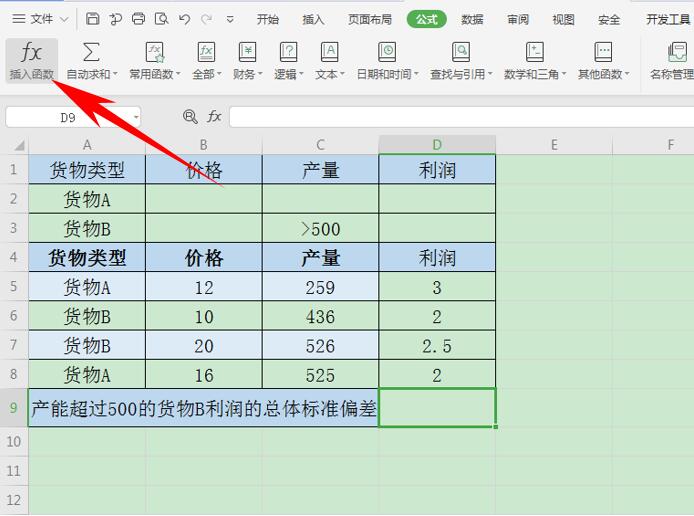Image resolution: width=694 pixels, height=516 pixels.
Task: Switch to the 视图 (View) tab
Action: [x=563, y=19]
